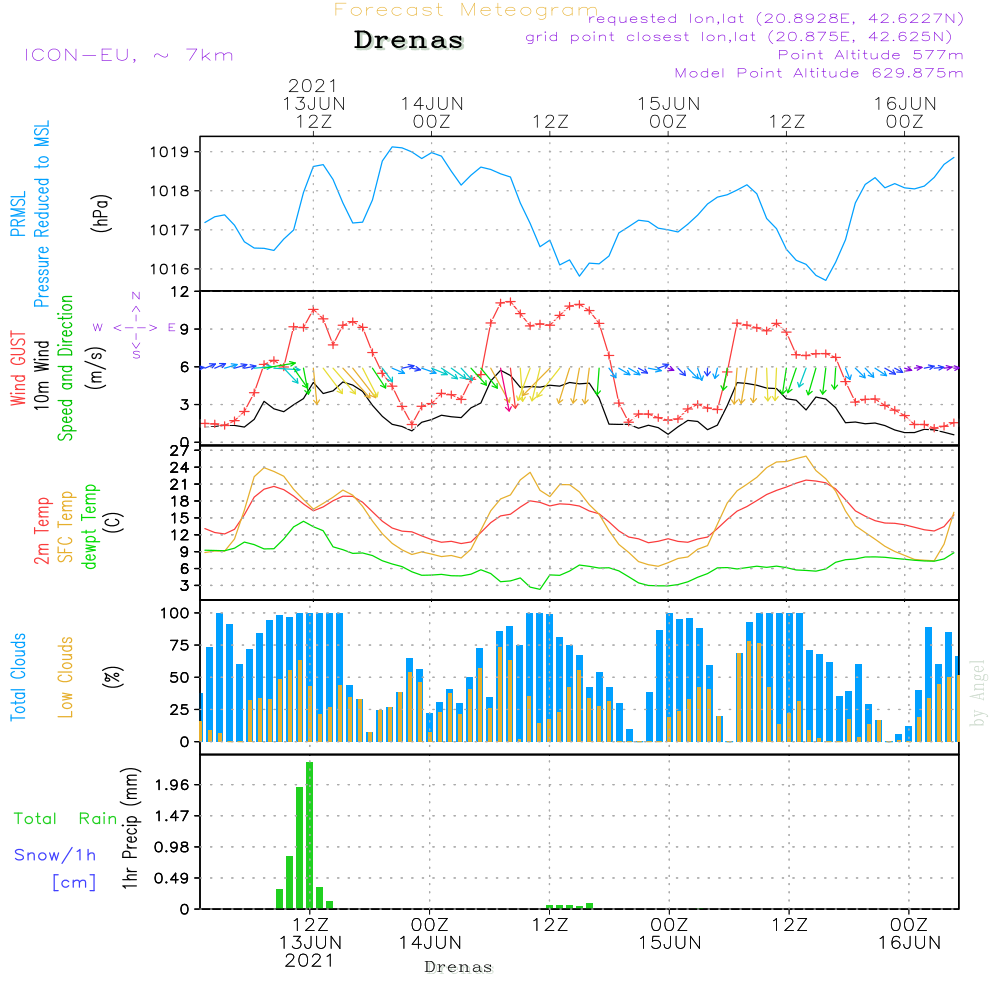Click the 'Speed and Direction' green label
This screenshot has height=1000, width=1000.
[x=65, y=368]
